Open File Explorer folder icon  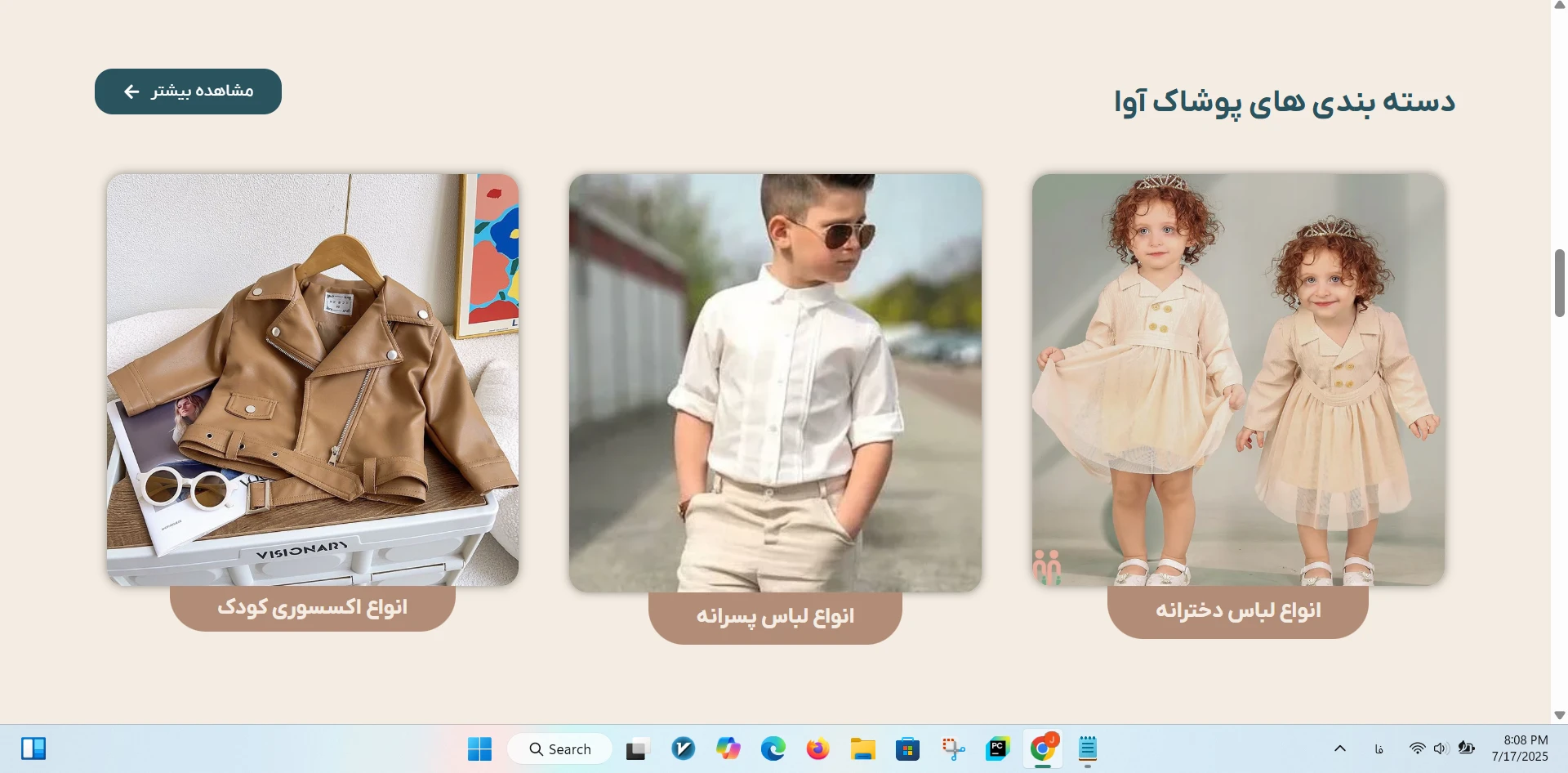pos(862,748)
